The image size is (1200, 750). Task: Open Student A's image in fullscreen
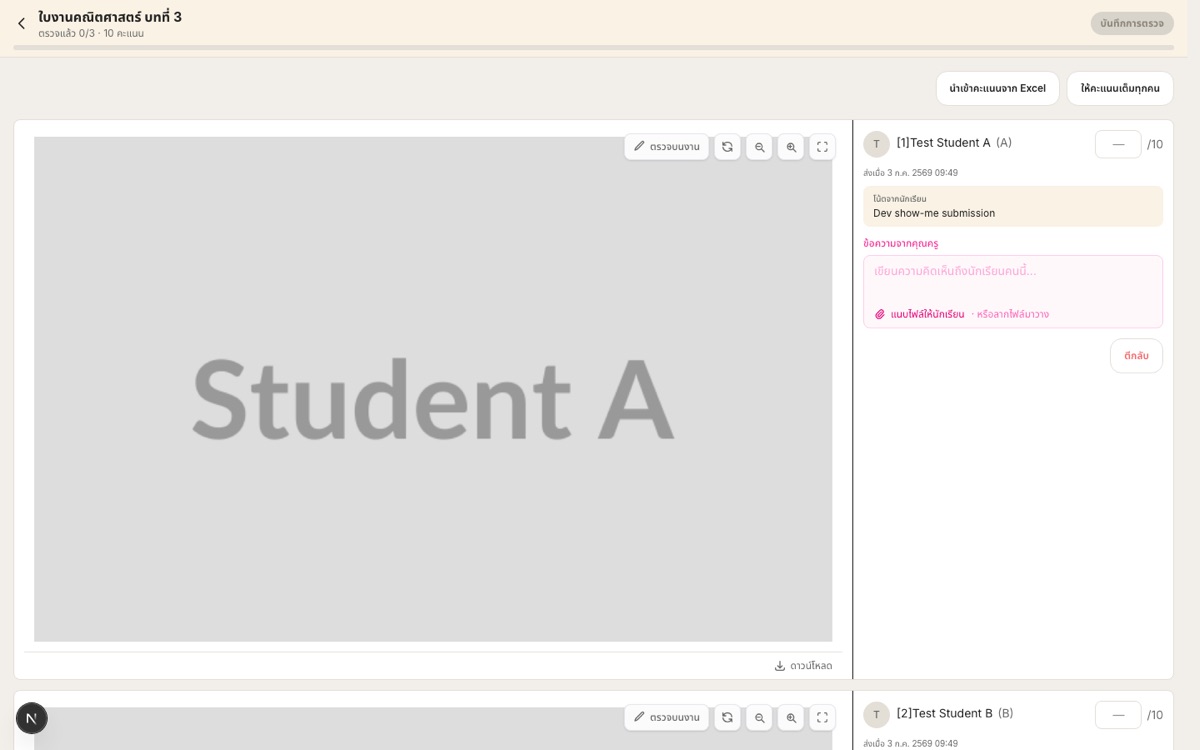coord(822,147)
